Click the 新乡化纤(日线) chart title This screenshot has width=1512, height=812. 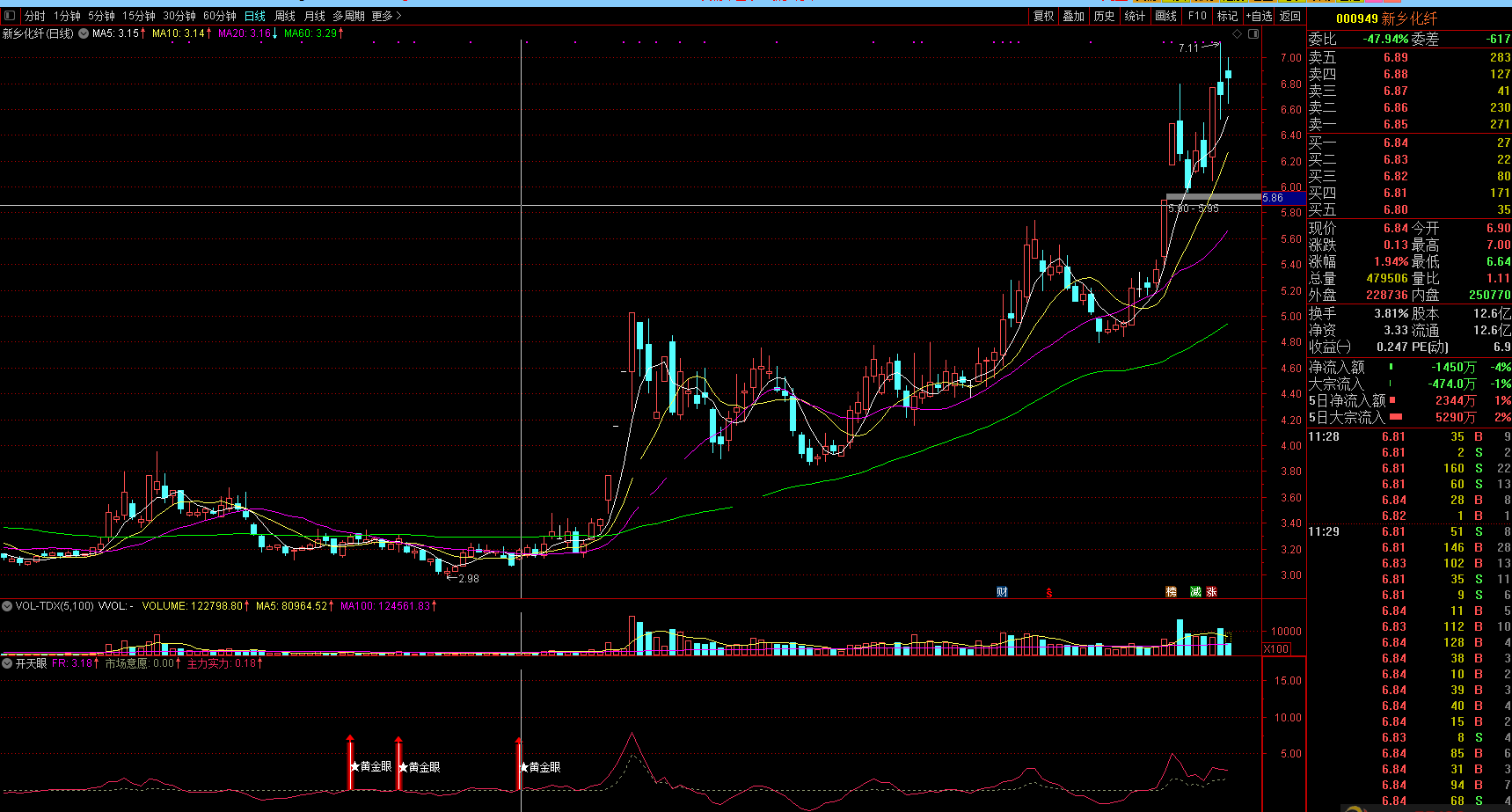pos(38,33)
